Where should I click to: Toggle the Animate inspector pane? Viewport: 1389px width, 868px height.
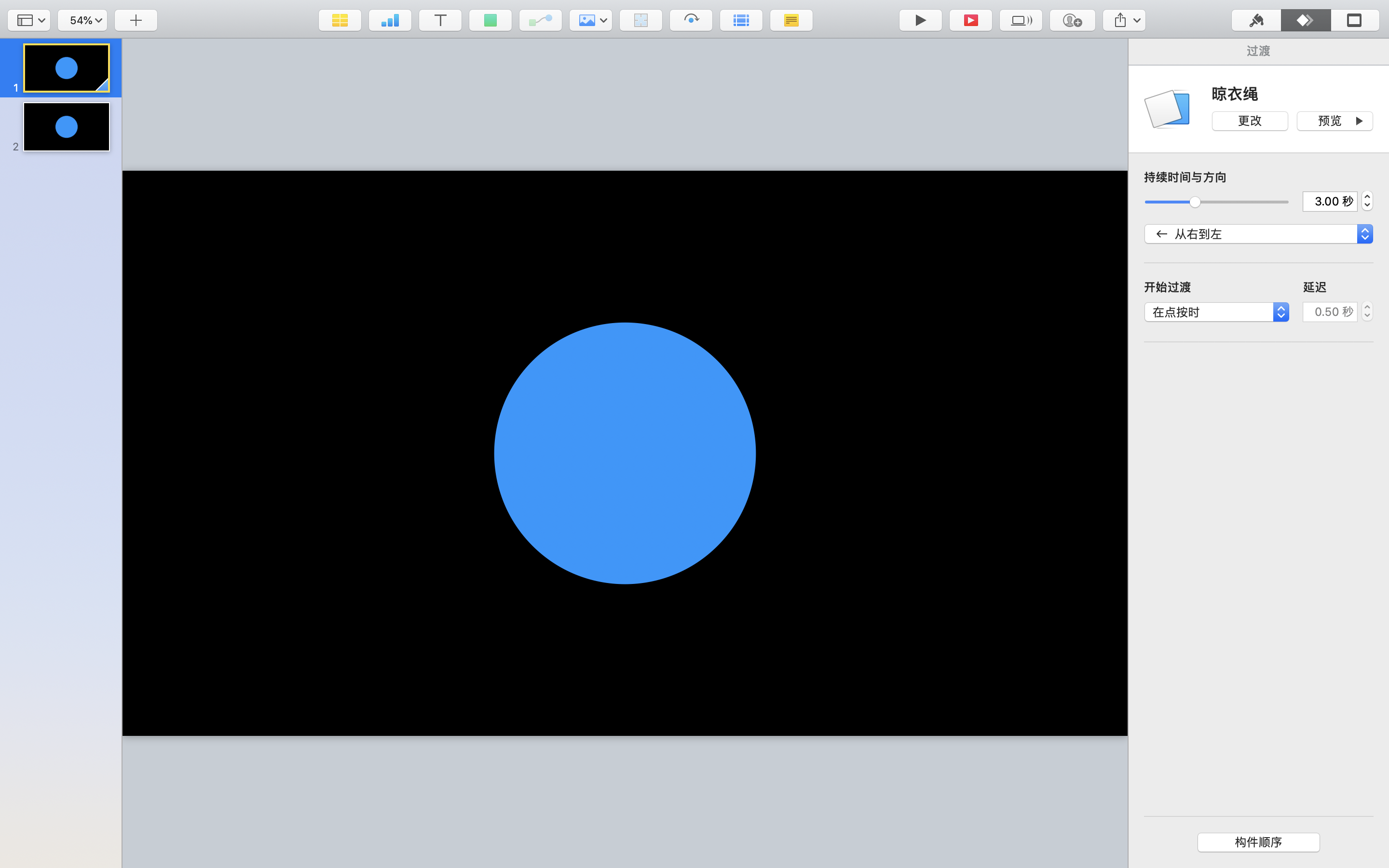tap(1305, 21)
